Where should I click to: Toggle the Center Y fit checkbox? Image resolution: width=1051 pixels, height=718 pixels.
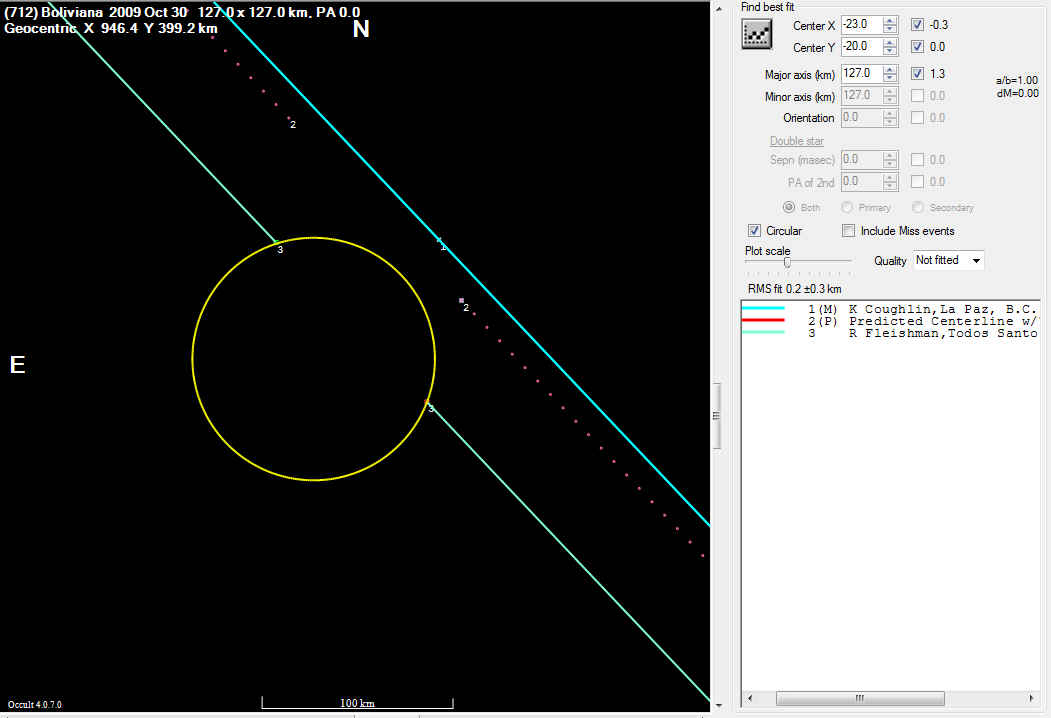pyautogui.click(x=918, y=47)
